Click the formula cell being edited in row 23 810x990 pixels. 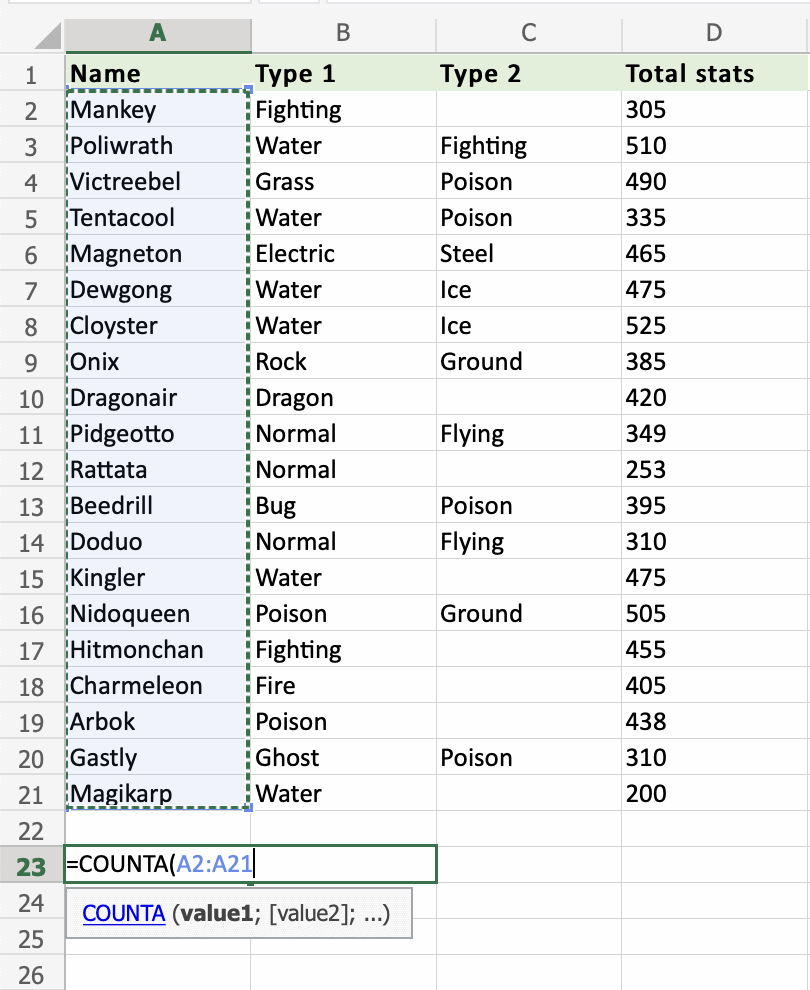[250, 865]
